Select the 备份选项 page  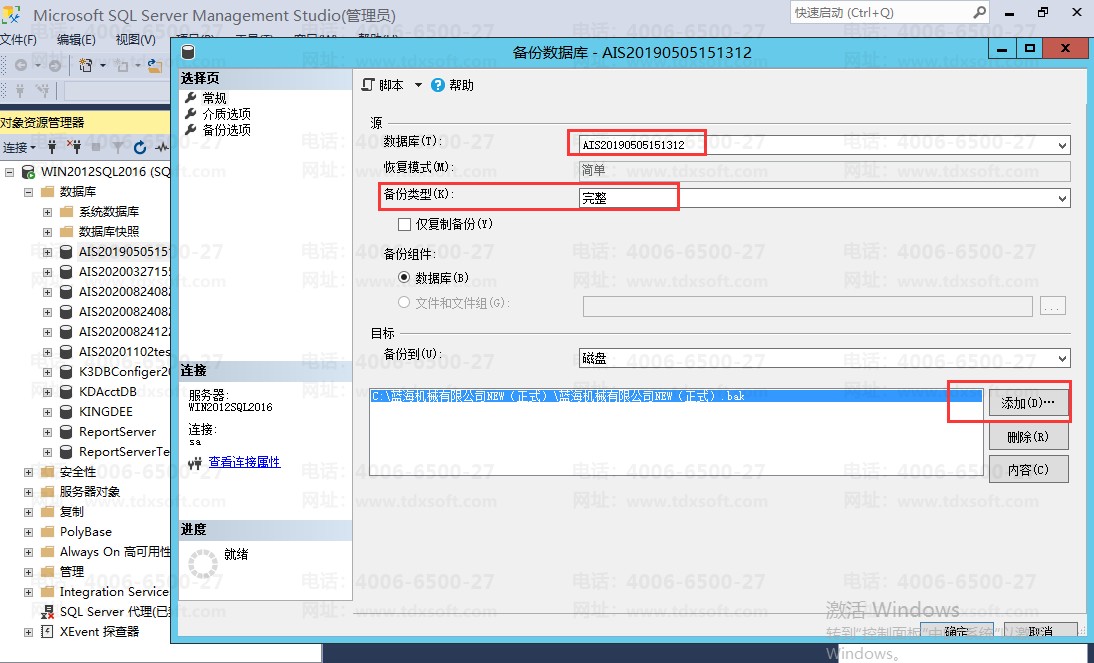pos(227,130)
